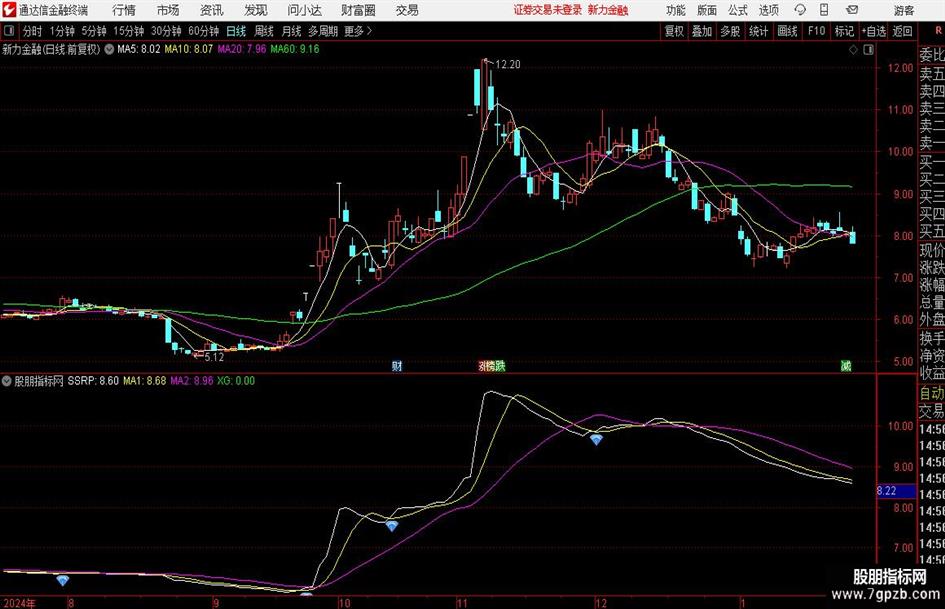Open the 资讯 menu

coord(212,10)
